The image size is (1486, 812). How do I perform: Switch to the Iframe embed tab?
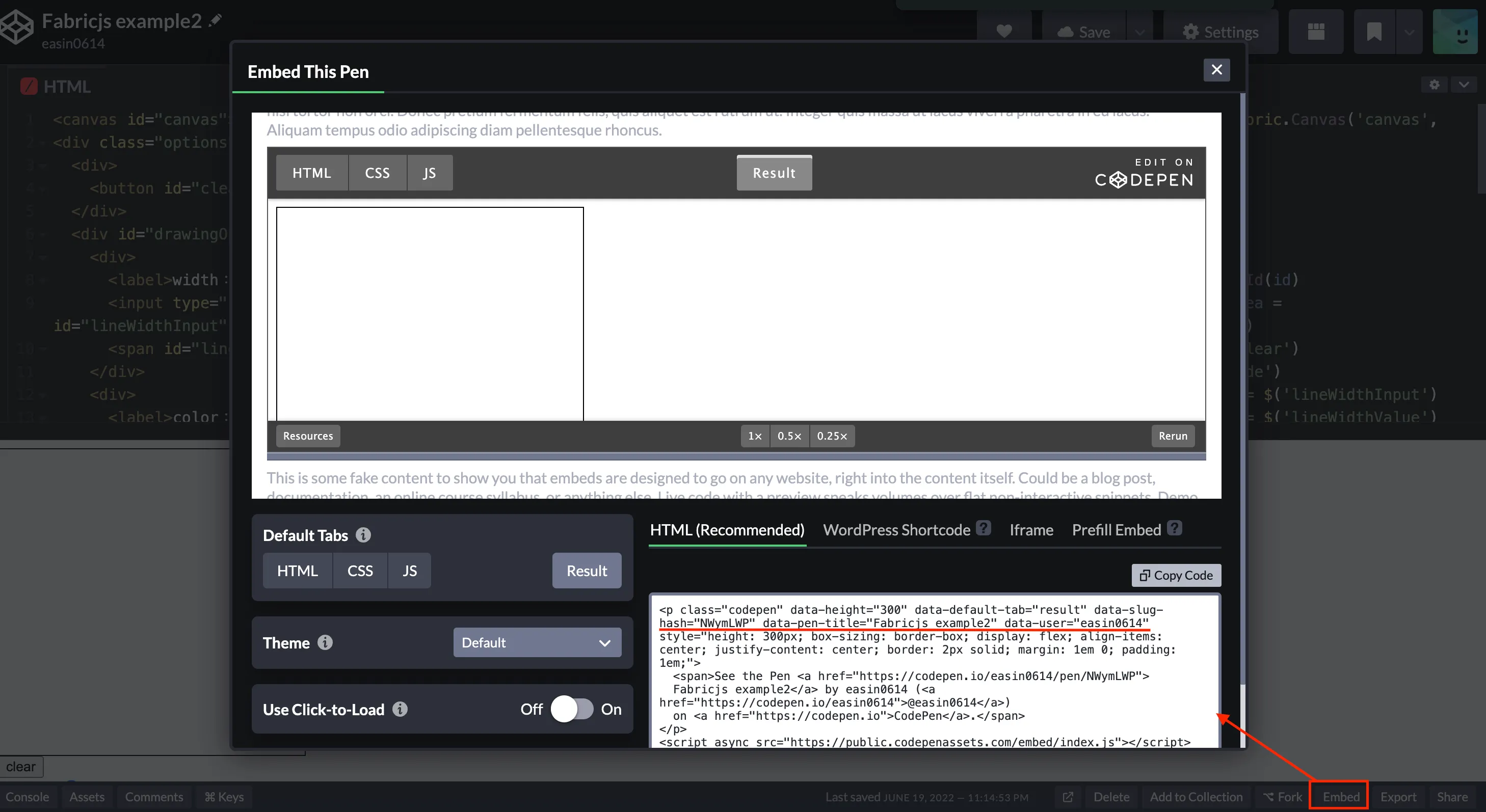[1031, 530]
